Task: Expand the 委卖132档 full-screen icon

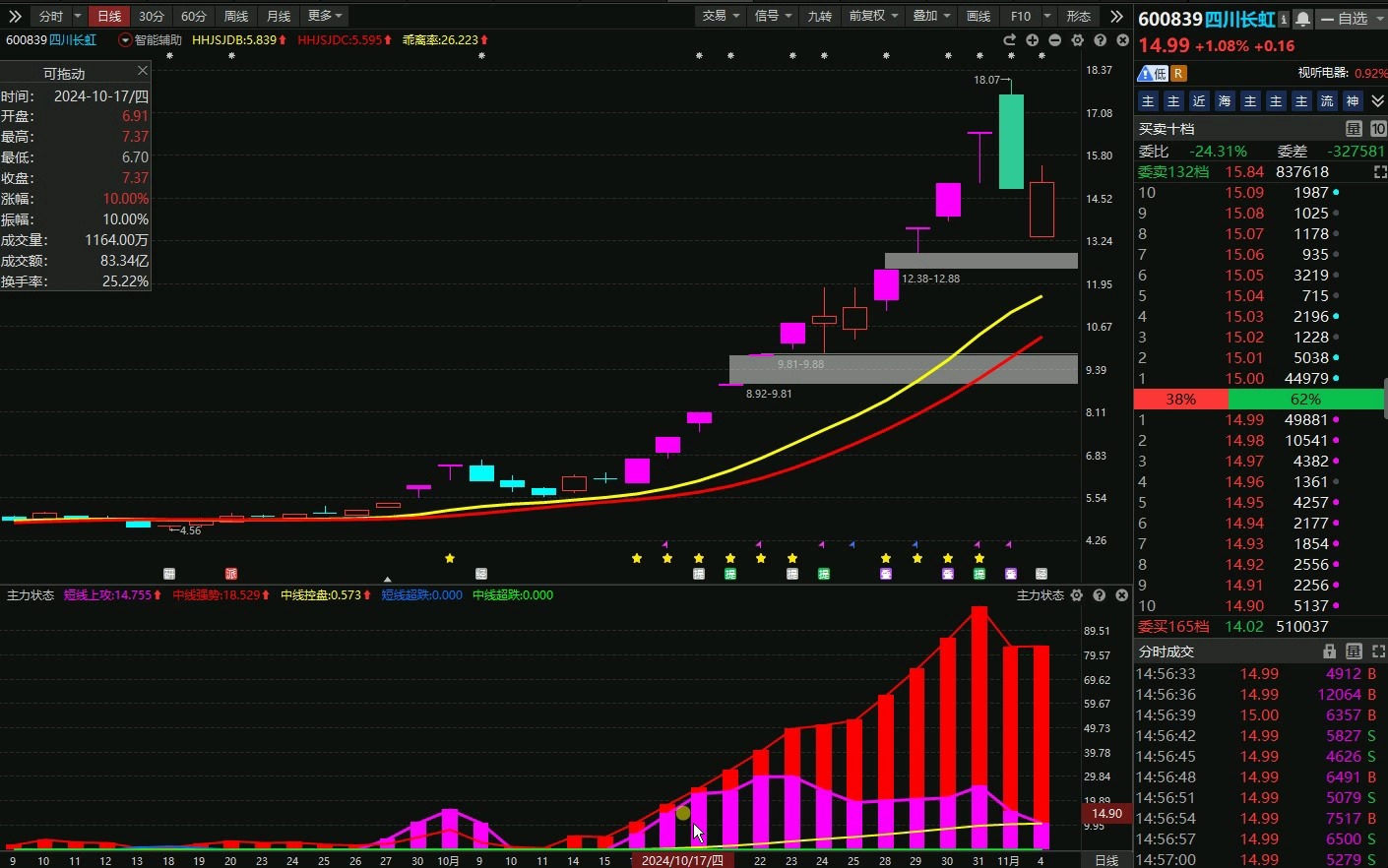Action: [x=1379, y=172]
